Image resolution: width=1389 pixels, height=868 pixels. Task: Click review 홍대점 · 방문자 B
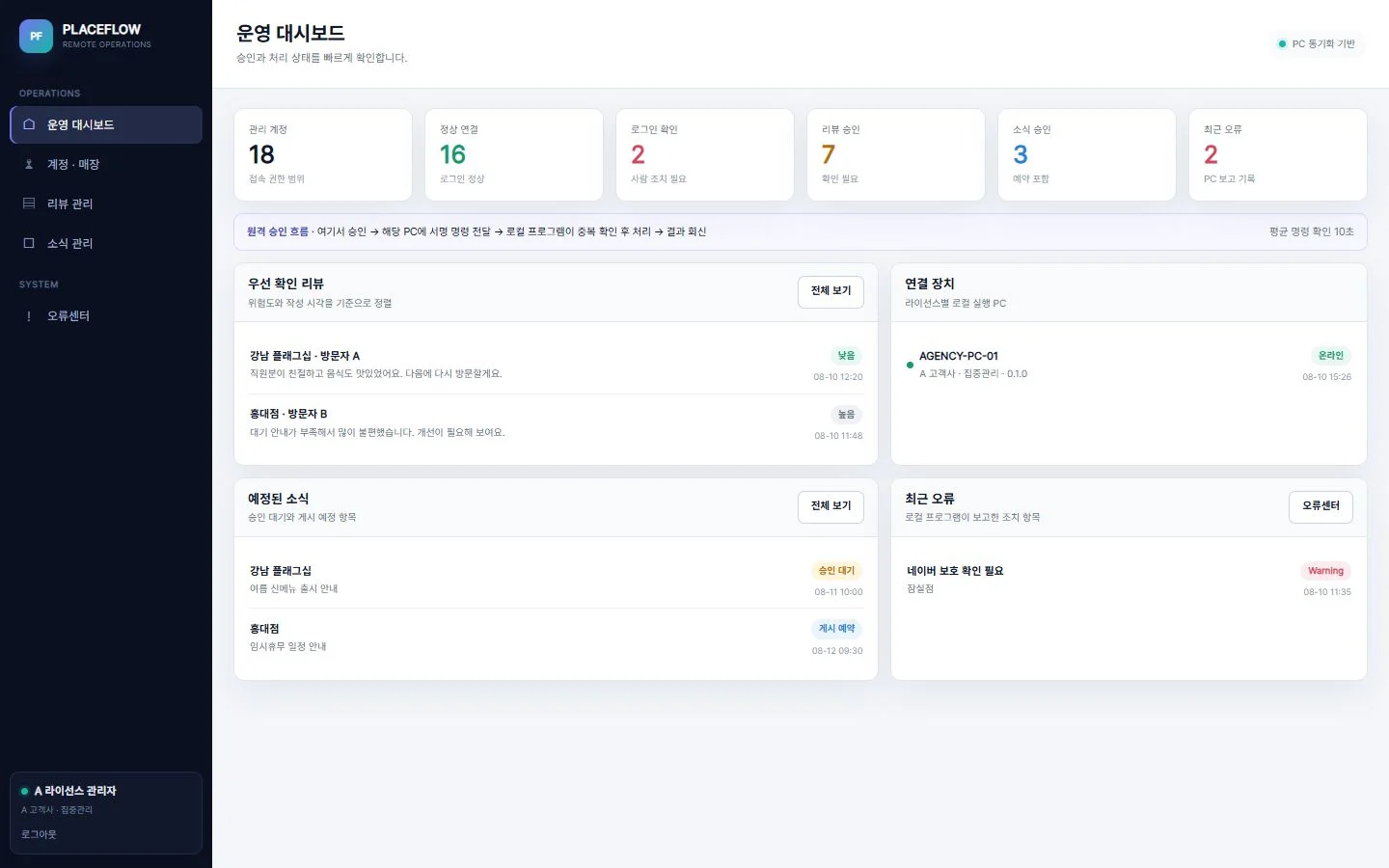(556, 423)
